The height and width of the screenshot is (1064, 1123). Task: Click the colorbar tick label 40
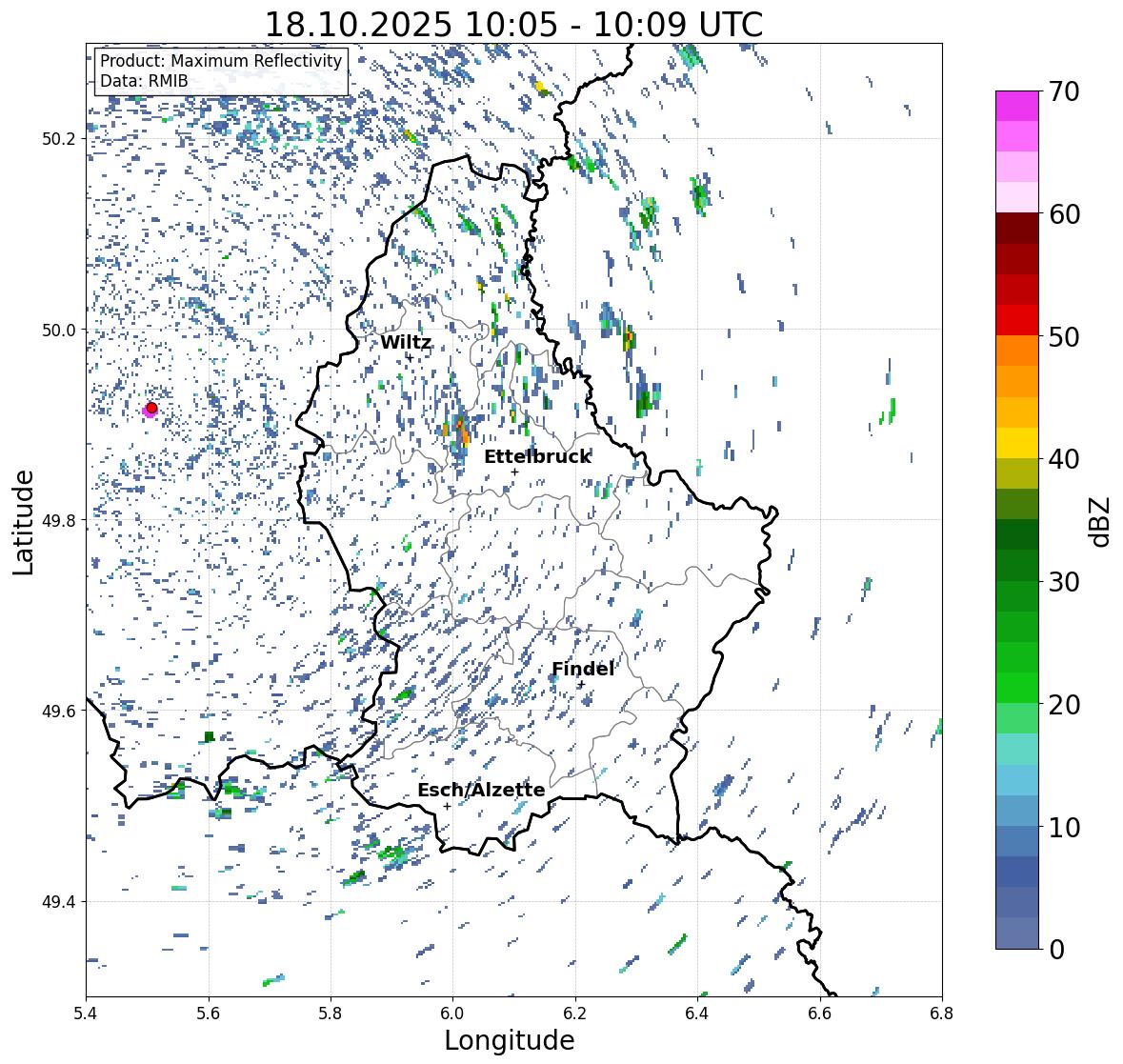(1064, 459)
